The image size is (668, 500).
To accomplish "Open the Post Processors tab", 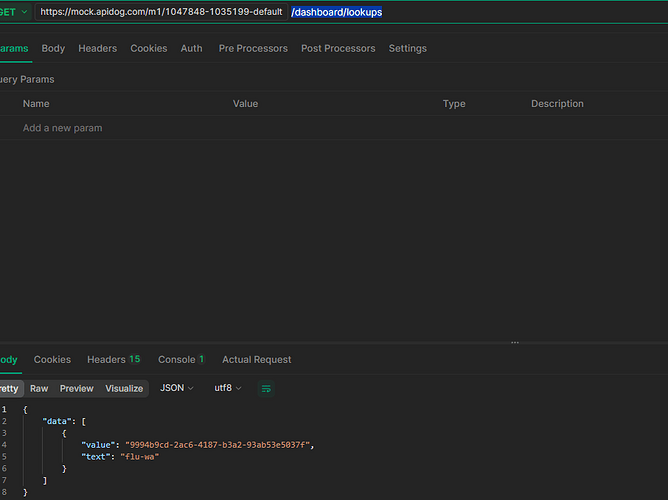I will 338,49.
